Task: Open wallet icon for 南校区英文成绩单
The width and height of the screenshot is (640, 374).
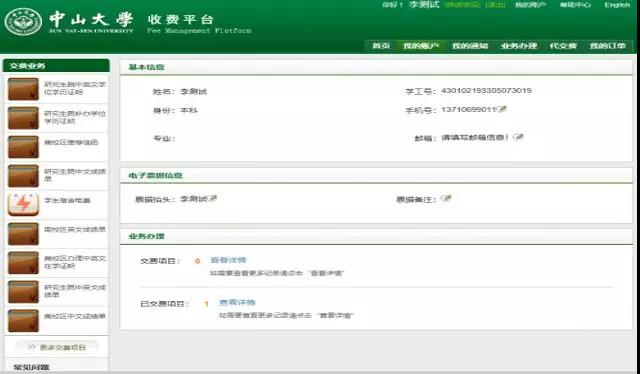Action: coord(23,234)
